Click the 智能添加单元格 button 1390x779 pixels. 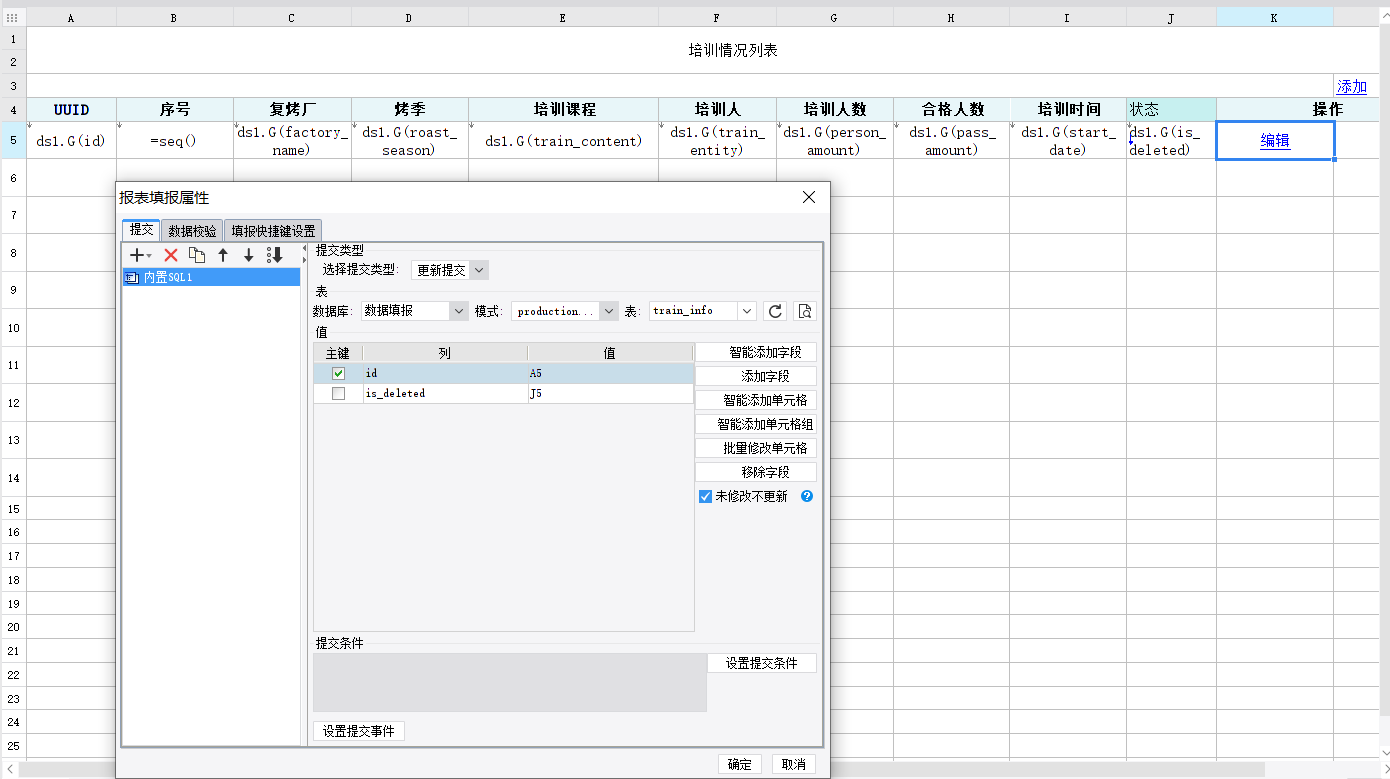(x=756, y=400)
